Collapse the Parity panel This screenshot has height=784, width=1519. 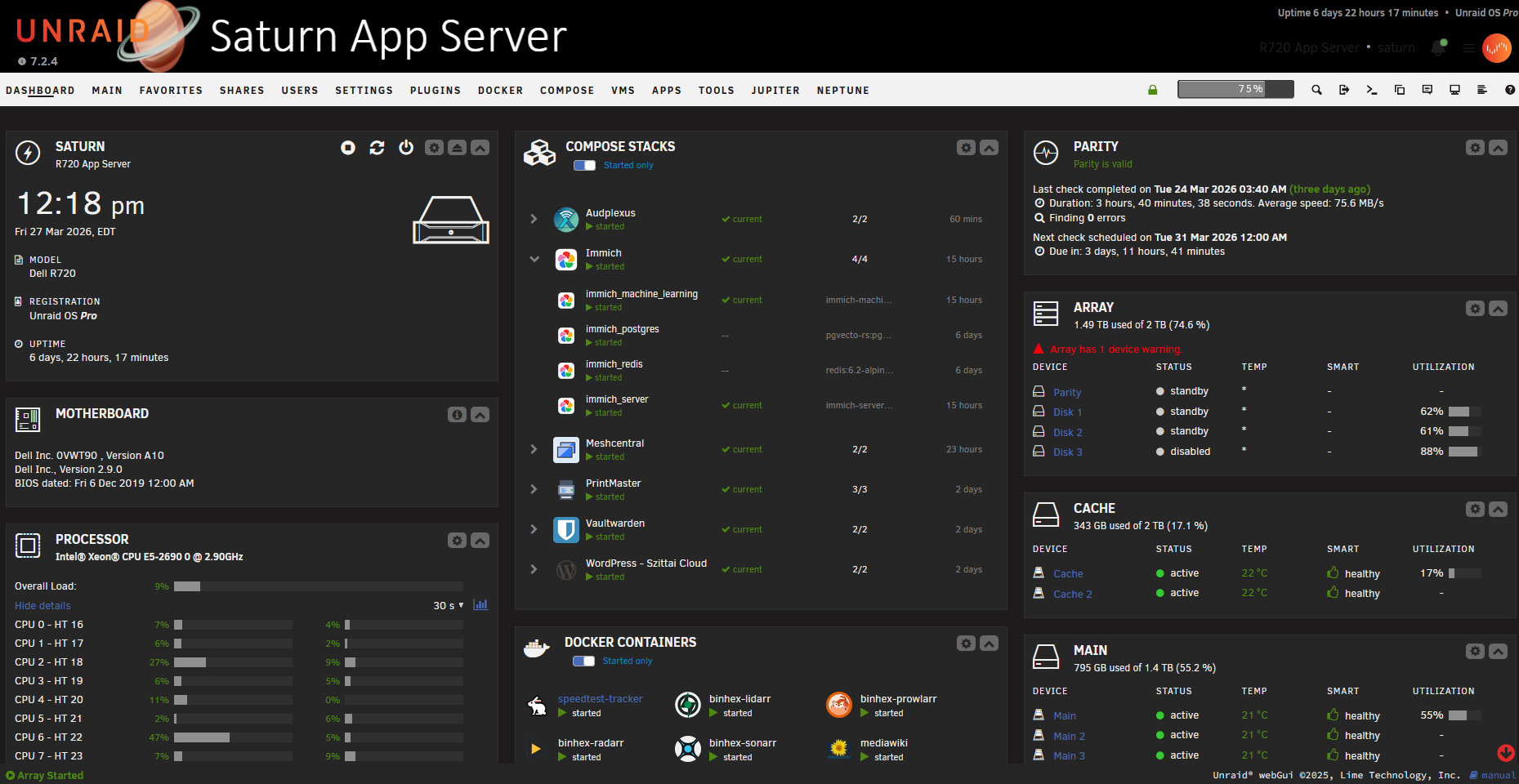1498,148
